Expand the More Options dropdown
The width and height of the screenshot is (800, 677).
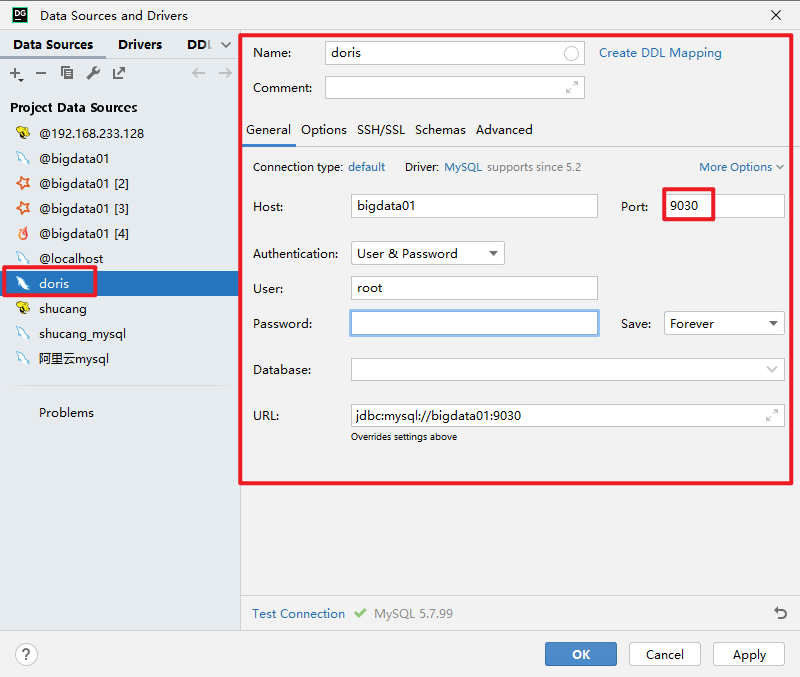[x=741, y=167]
